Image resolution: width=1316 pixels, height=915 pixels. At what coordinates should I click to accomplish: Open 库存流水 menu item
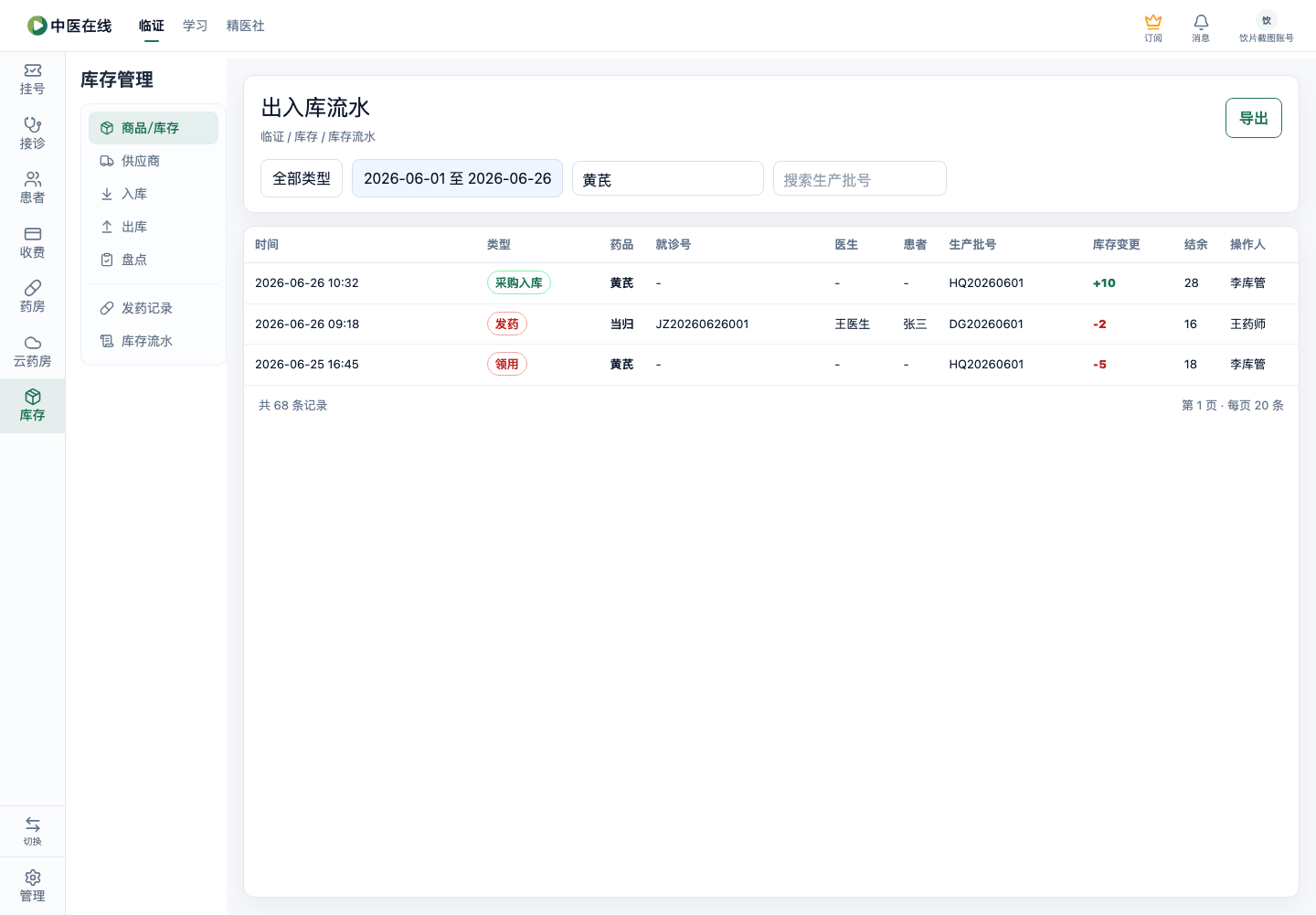[x=154, y=341]
